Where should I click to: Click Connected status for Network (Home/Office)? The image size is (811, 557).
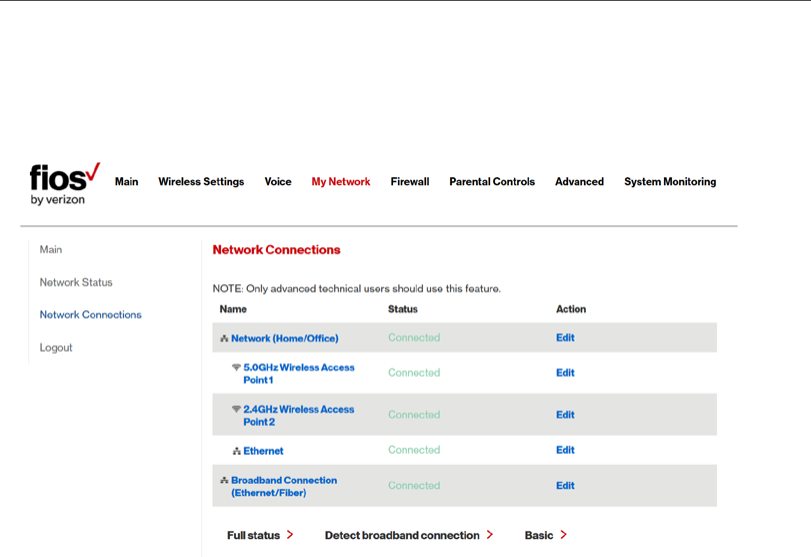click(414, 338)
